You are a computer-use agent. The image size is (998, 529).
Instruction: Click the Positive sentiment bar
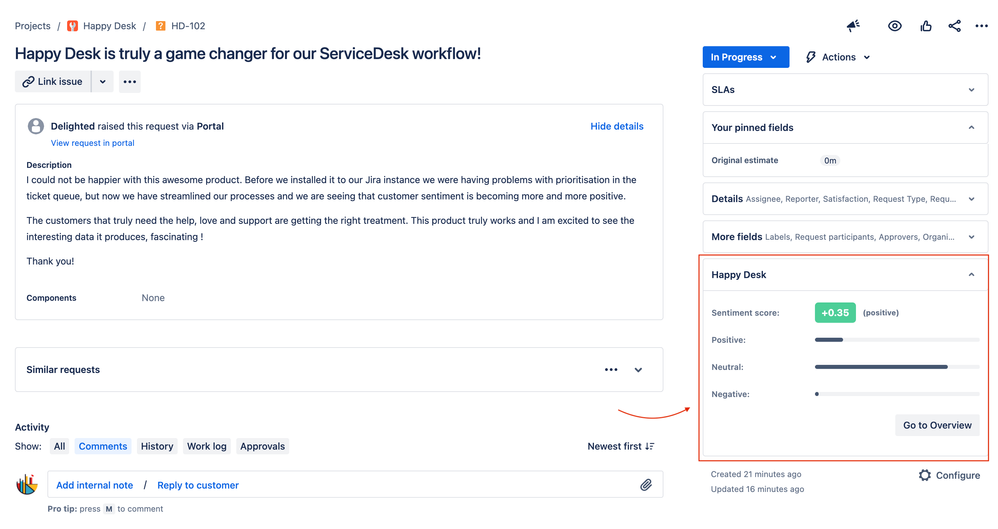[897, 340]
